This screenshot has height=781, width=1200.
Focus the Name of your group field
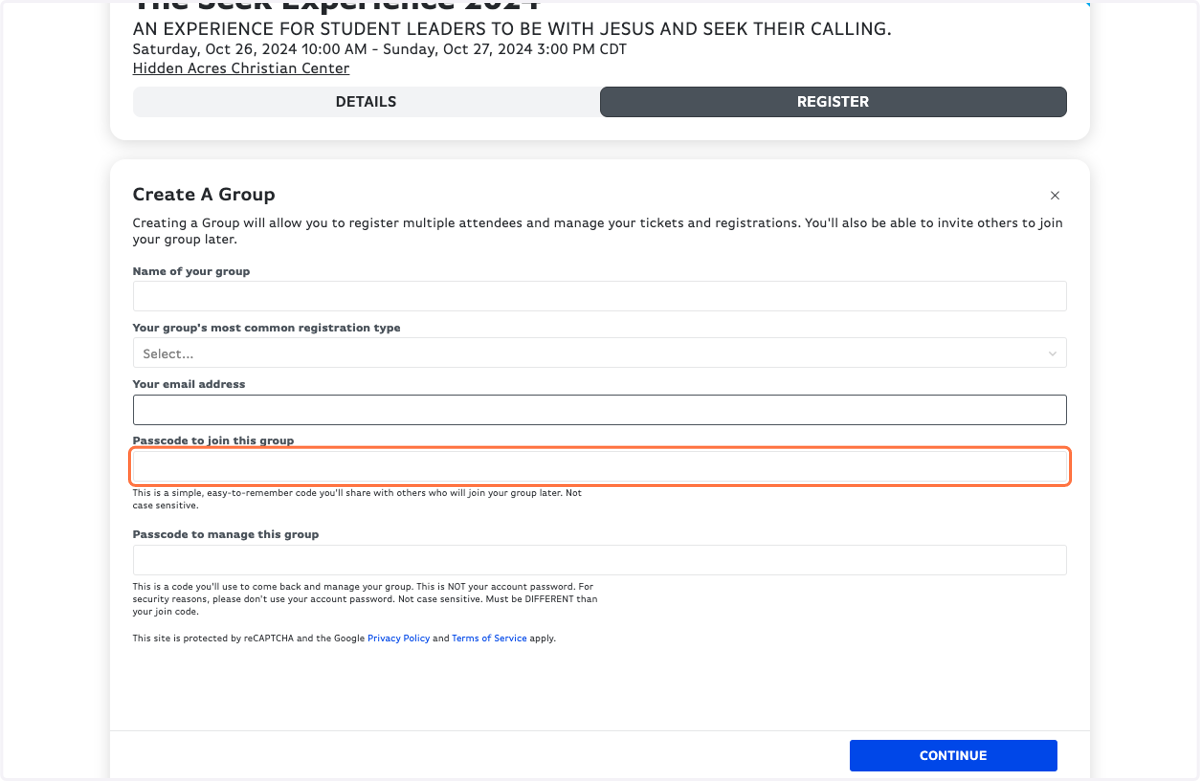tap(600, 296)
